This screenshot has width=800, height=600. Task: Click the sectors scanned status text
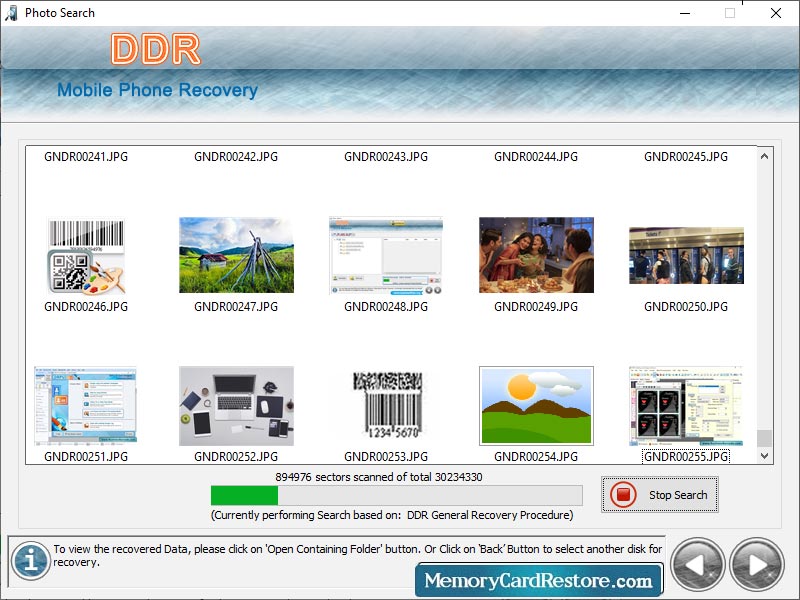[379, 477]
